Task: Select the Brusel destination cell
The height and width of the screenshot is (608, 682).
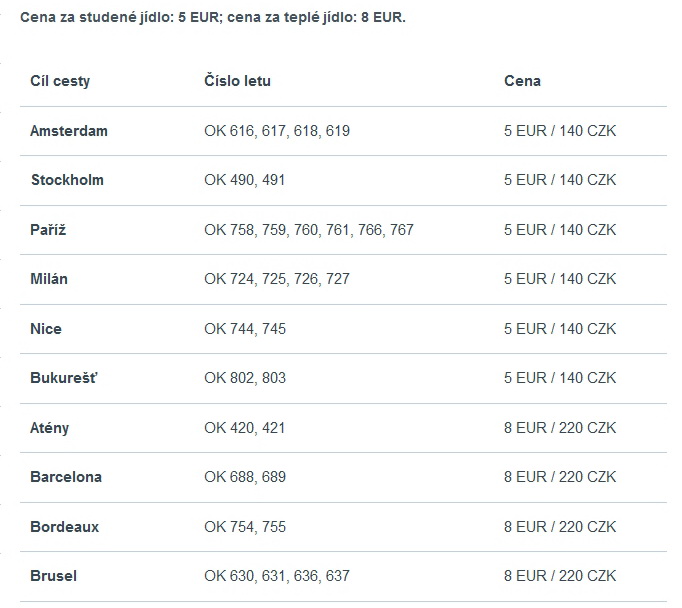Action: (53, 576)
